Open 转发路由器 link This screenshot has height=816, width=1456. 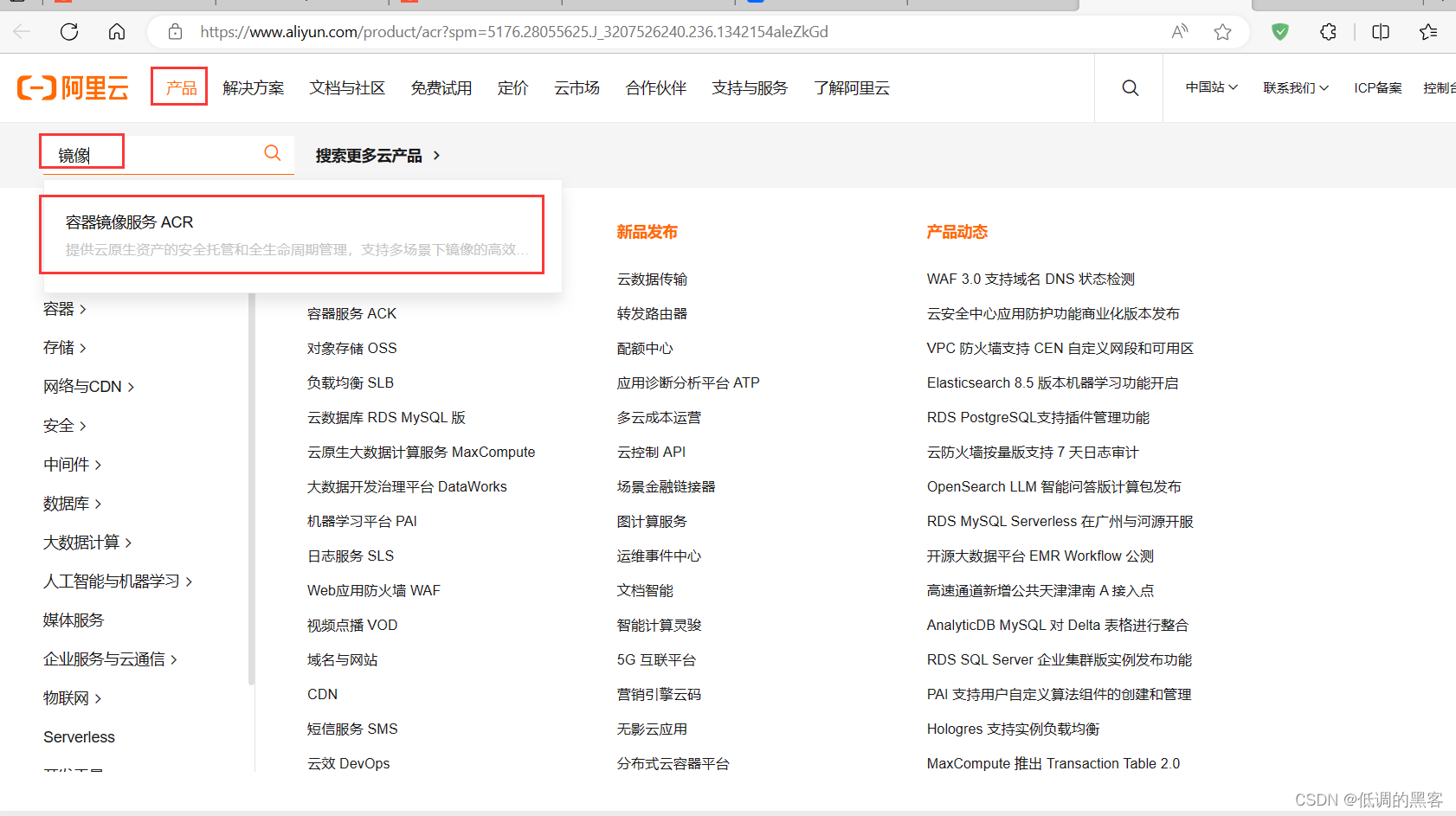tap(652, 313)
